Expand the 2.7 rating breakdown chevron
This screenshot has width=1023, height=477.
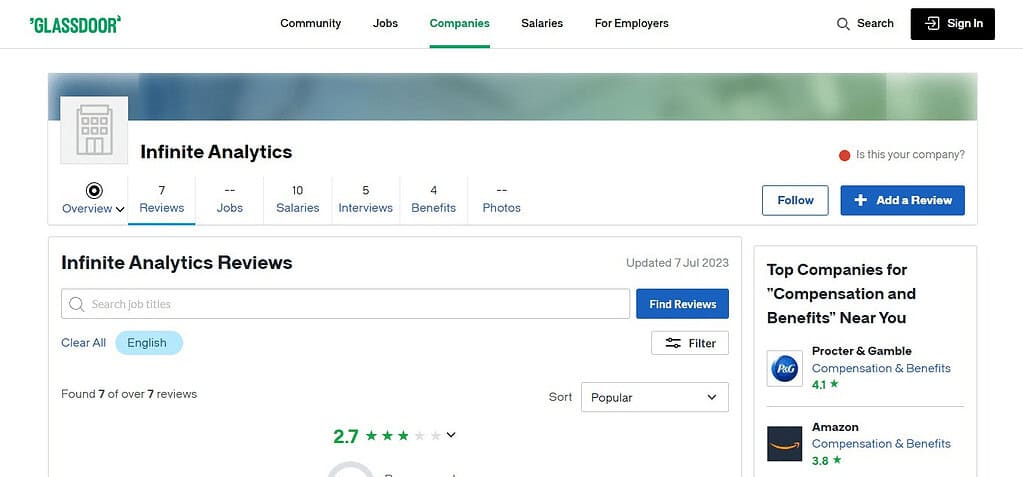point(451,435)
